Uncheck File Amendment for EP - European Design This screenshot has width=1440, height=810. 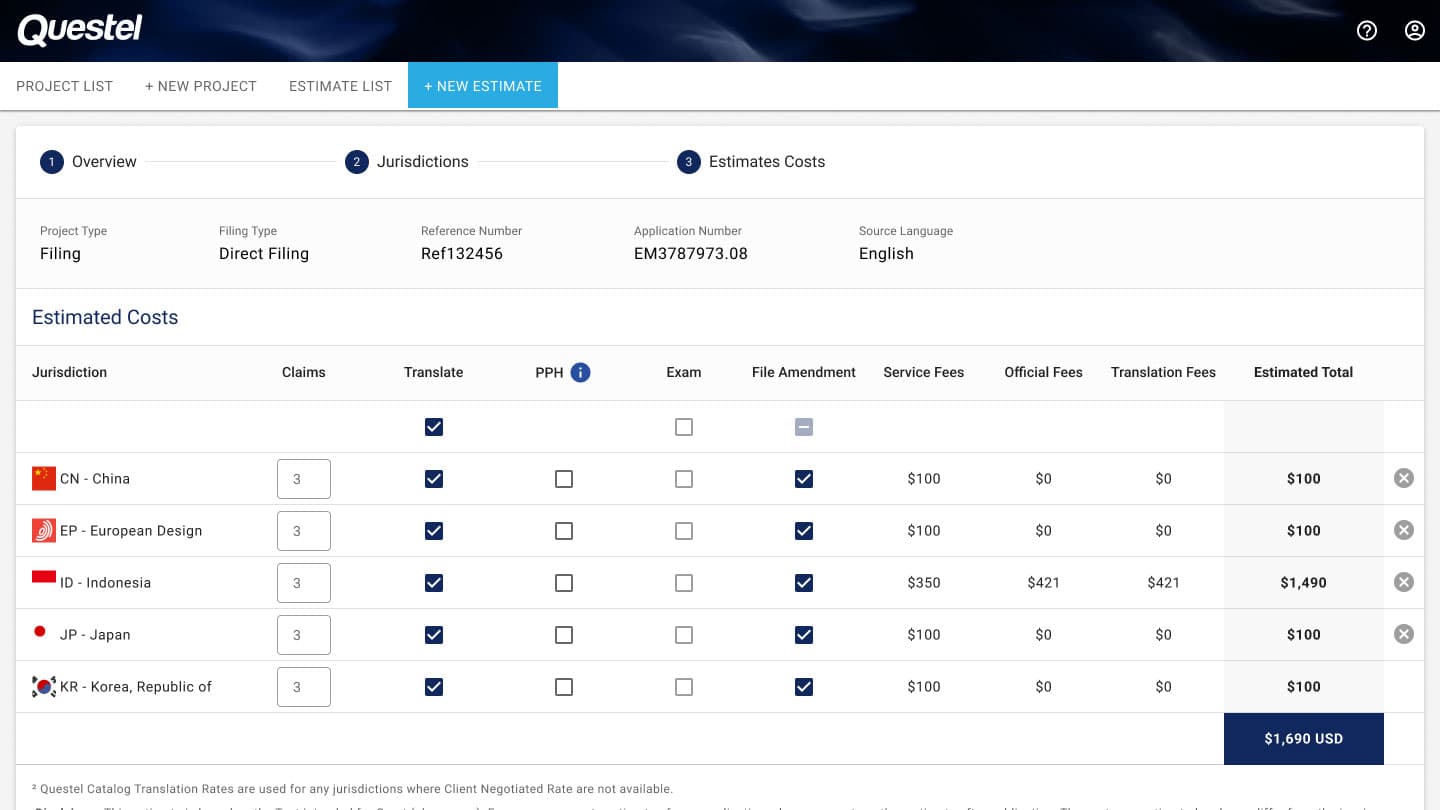point(804,531)
